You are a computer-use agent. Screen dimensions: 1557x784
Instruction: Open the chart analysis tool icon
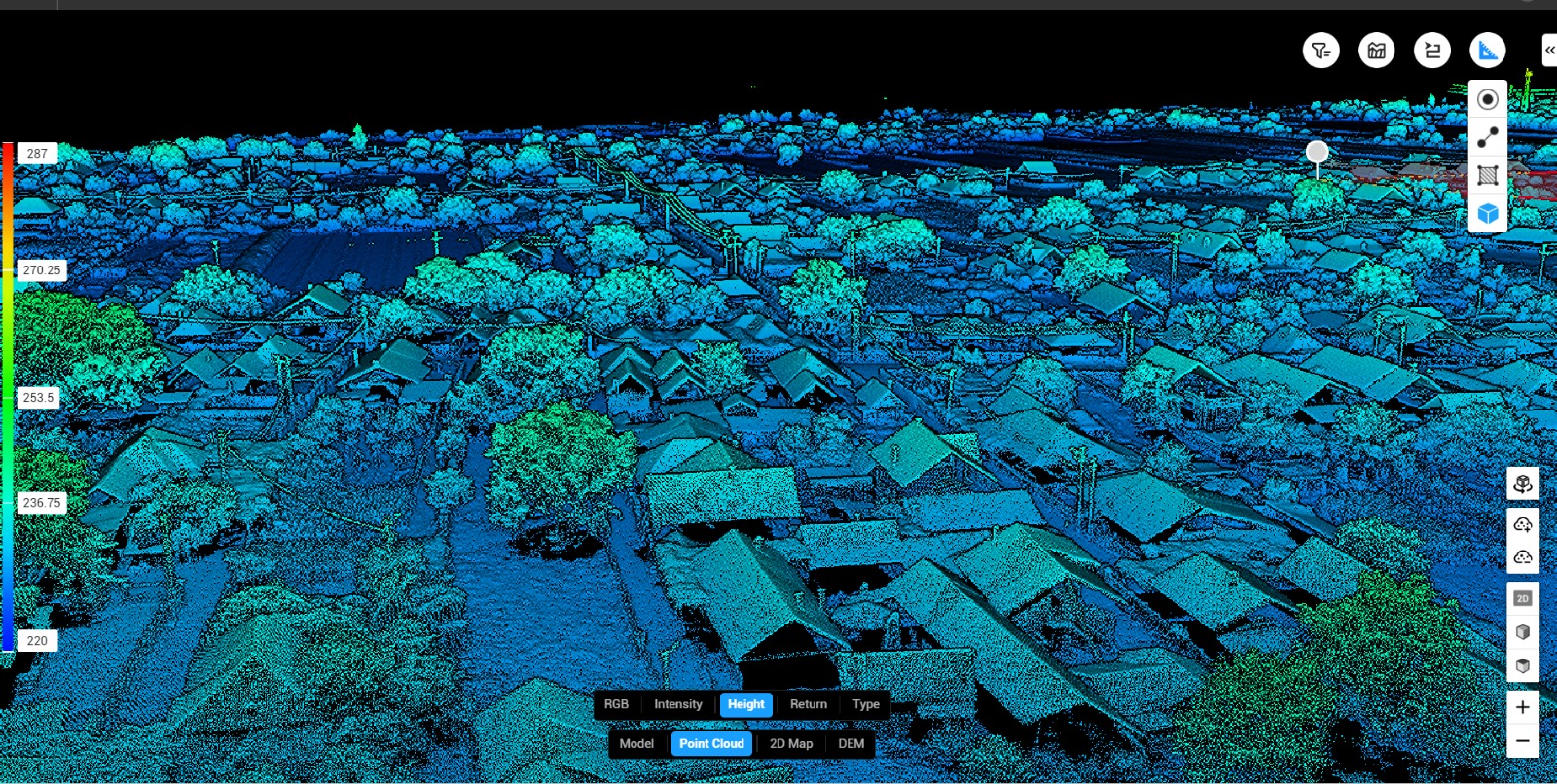point(1376,51)
